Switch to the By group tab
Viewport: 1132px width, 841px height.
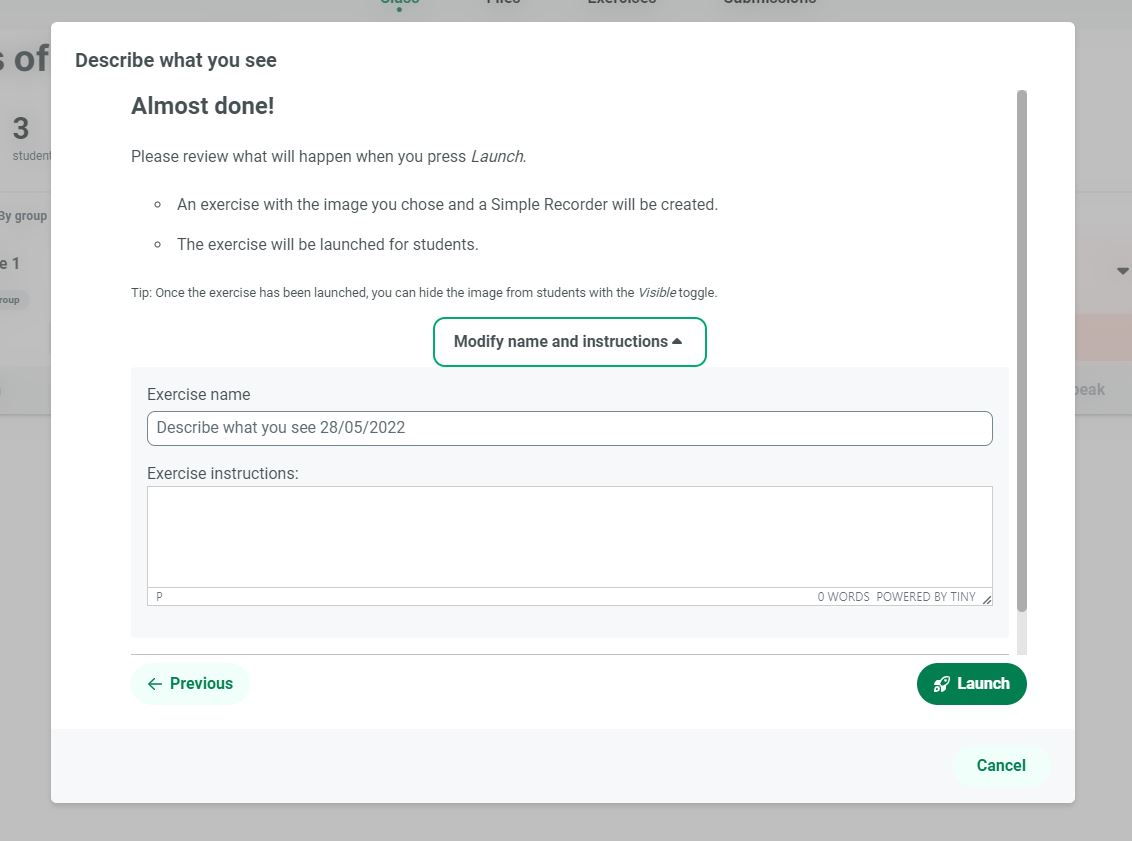(22, 216)
